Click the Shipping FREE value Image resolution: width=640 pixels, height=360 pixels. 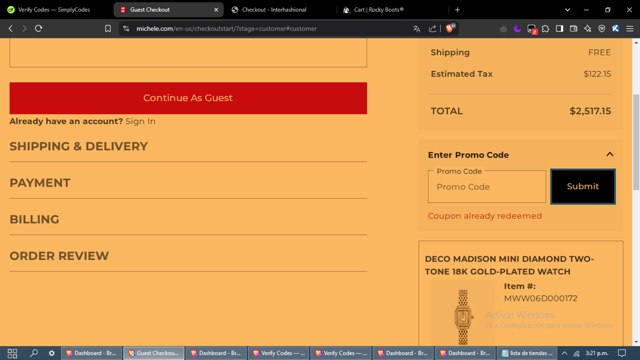click(x=600, y=52)
